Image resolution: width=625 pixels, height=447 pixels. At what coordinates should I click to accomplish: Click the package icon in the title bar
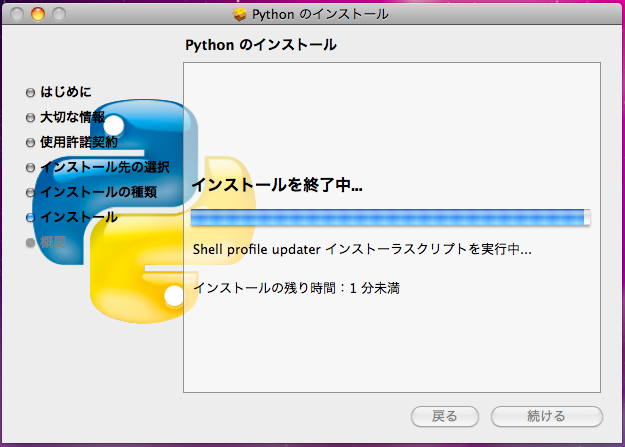coord(240,15)
